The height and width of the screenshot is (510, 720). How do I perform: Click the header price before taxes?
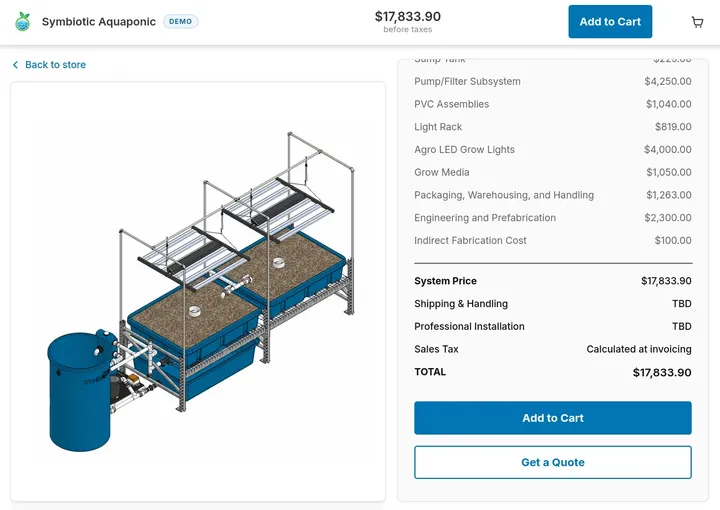(408, 21)
